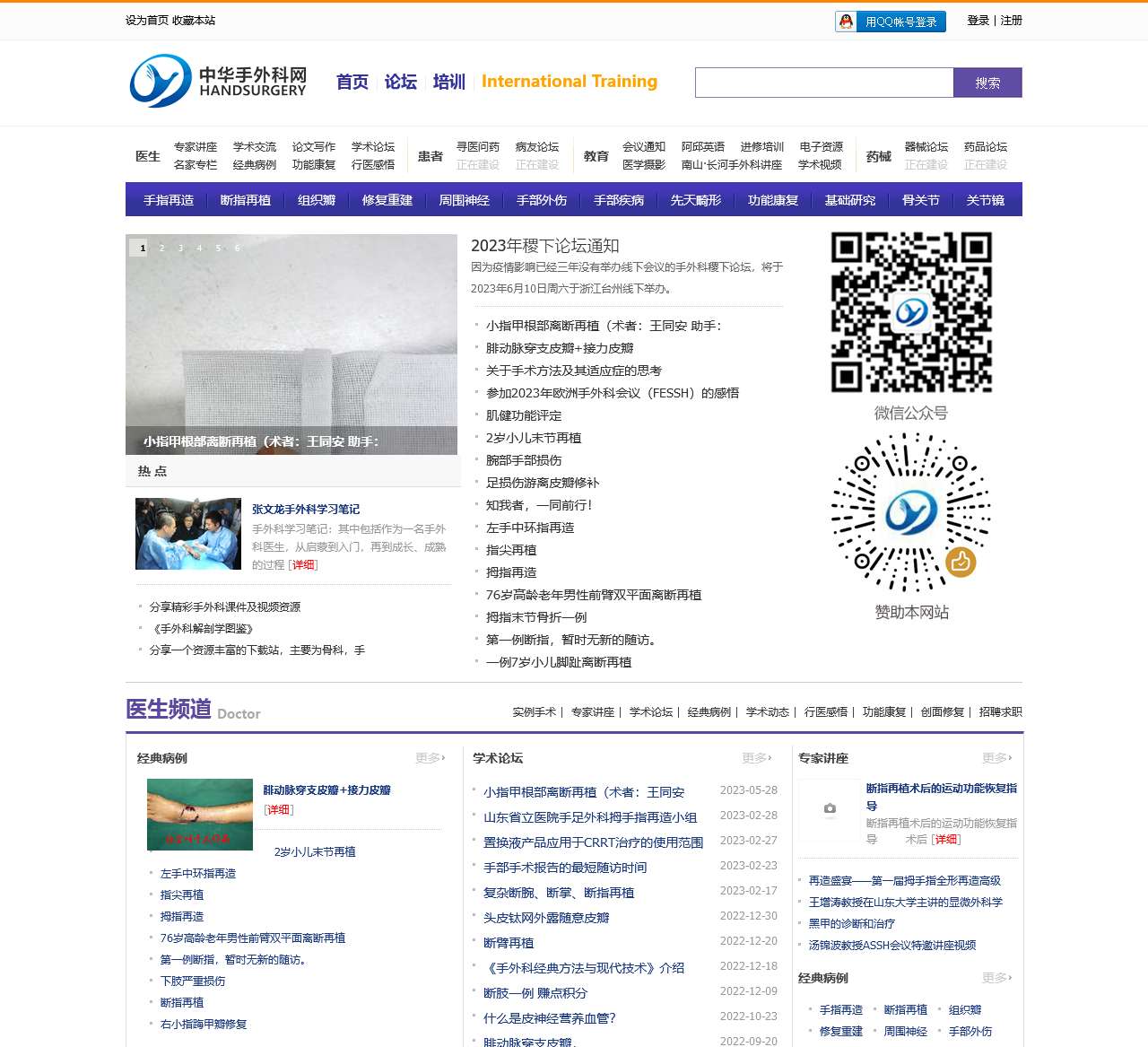Expand 更多 in the 经典病例 panel

pyautogui.click(x=428, y=758)
